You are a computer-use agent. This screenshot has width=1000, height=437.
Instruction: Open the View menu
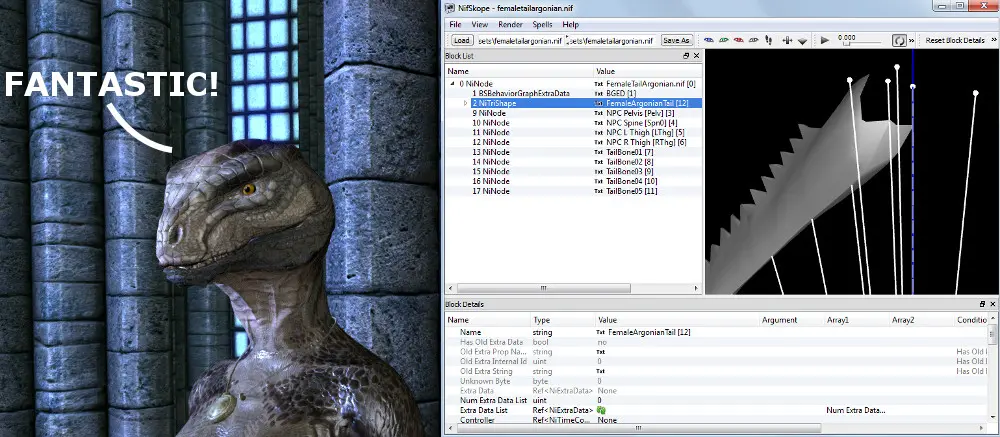[x=480, y=24]
